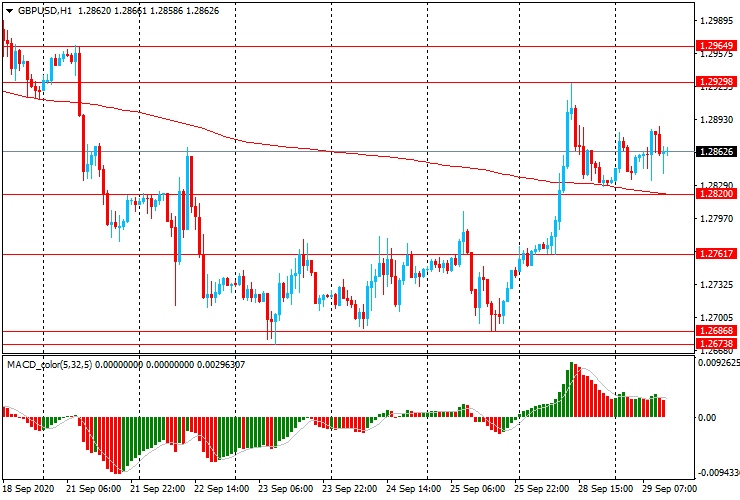Click the 21 Sep 06:00 time label
This screenshot has width=740, height=500.
click(93, 490)
